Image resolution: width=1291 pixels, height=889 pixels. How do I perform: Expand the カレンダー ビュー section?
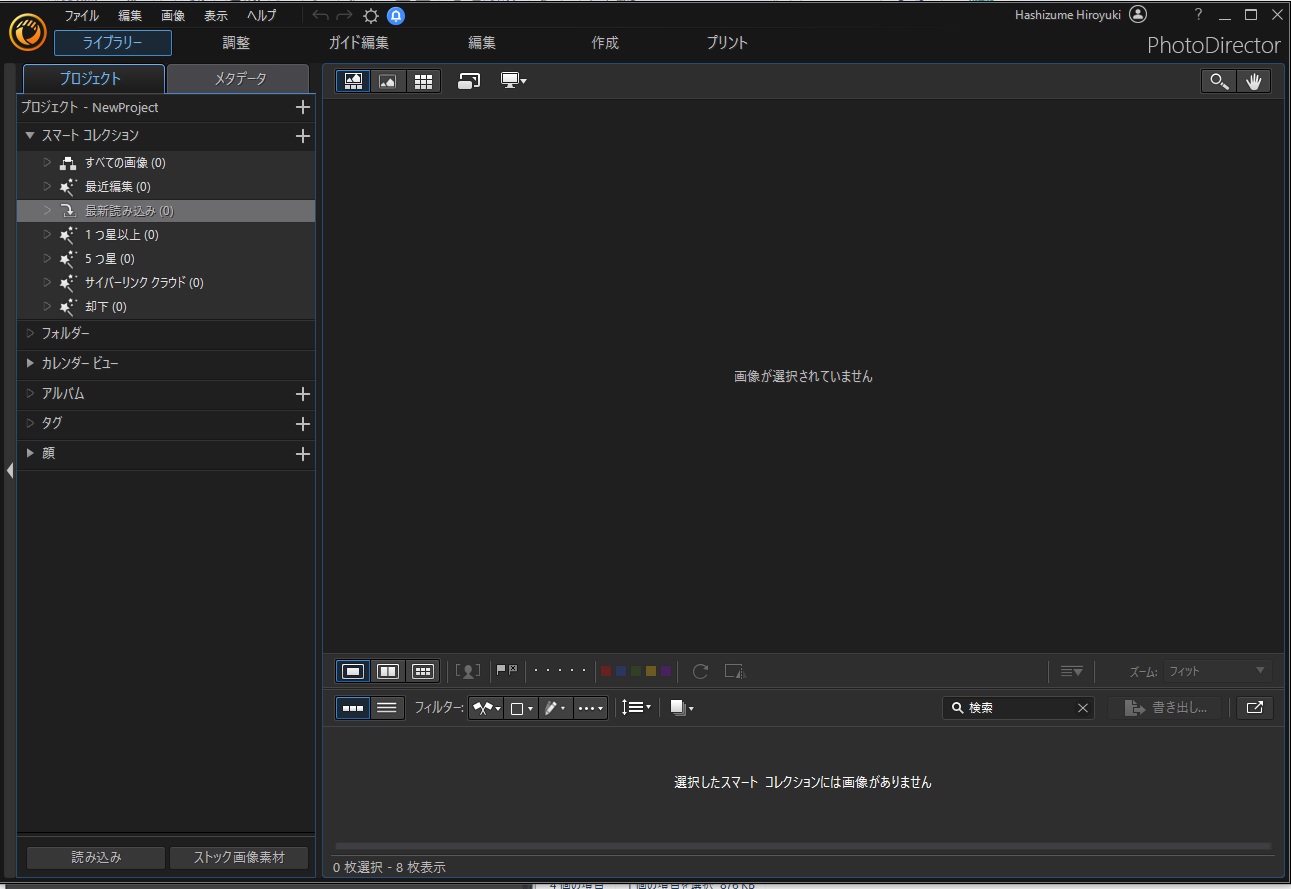click(30, 363)
